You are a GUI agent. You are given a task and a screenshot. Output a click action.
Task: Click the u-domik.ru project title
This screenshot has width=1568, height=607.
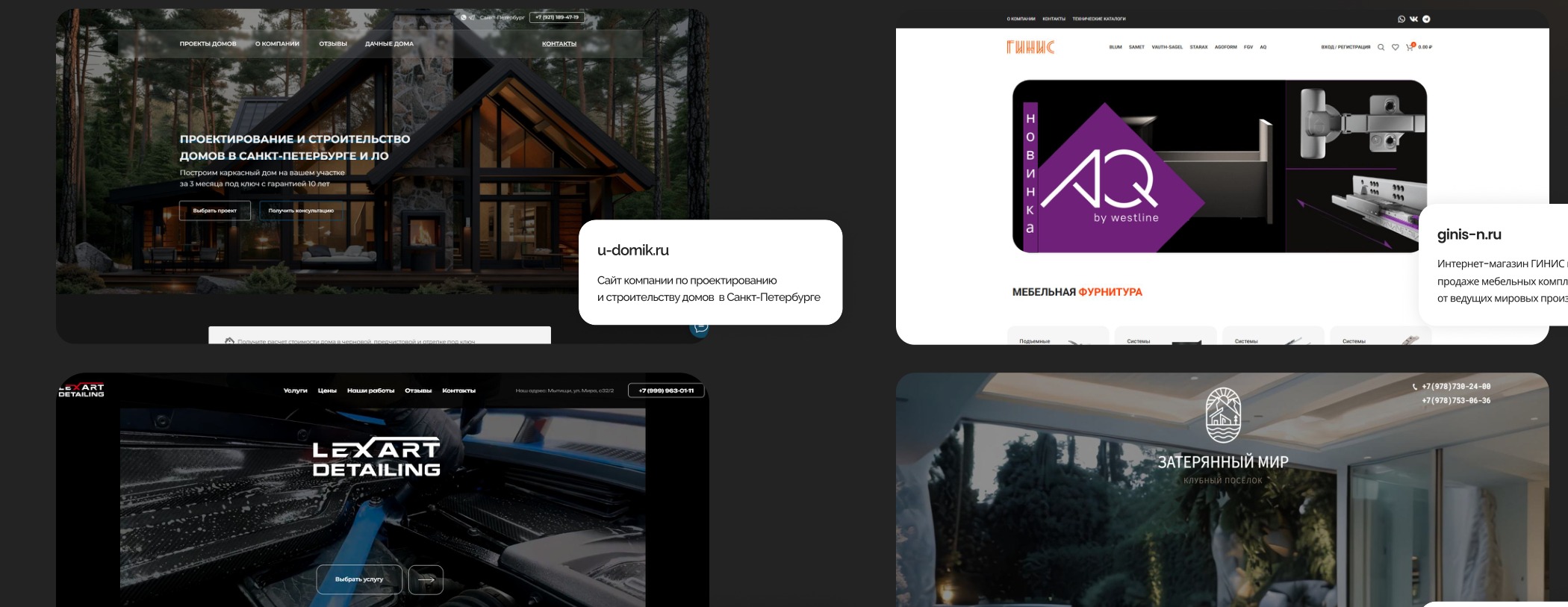coord(633,250)
